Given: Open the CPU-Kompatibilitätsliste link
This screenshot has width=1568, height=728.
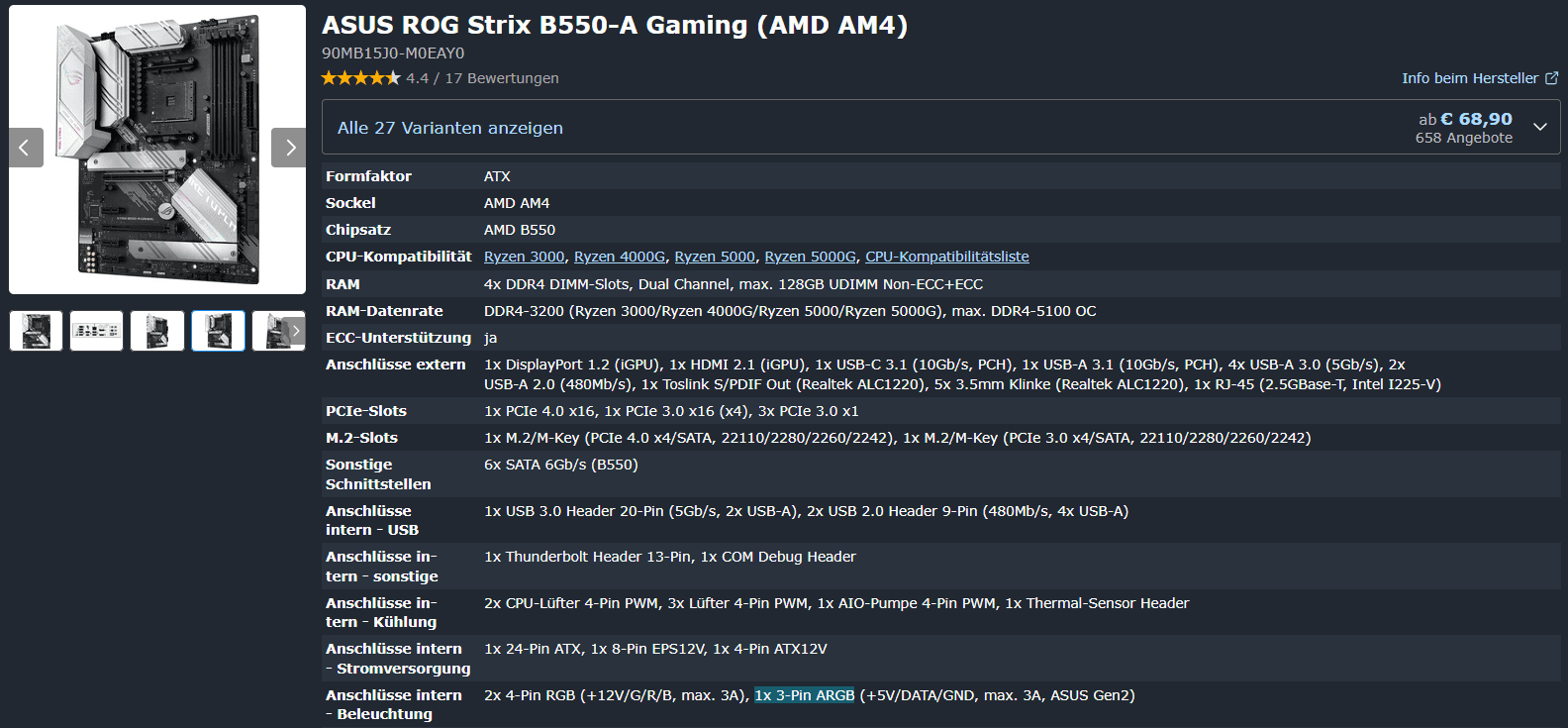Looking at the screenshot, I should click(947, 257).
